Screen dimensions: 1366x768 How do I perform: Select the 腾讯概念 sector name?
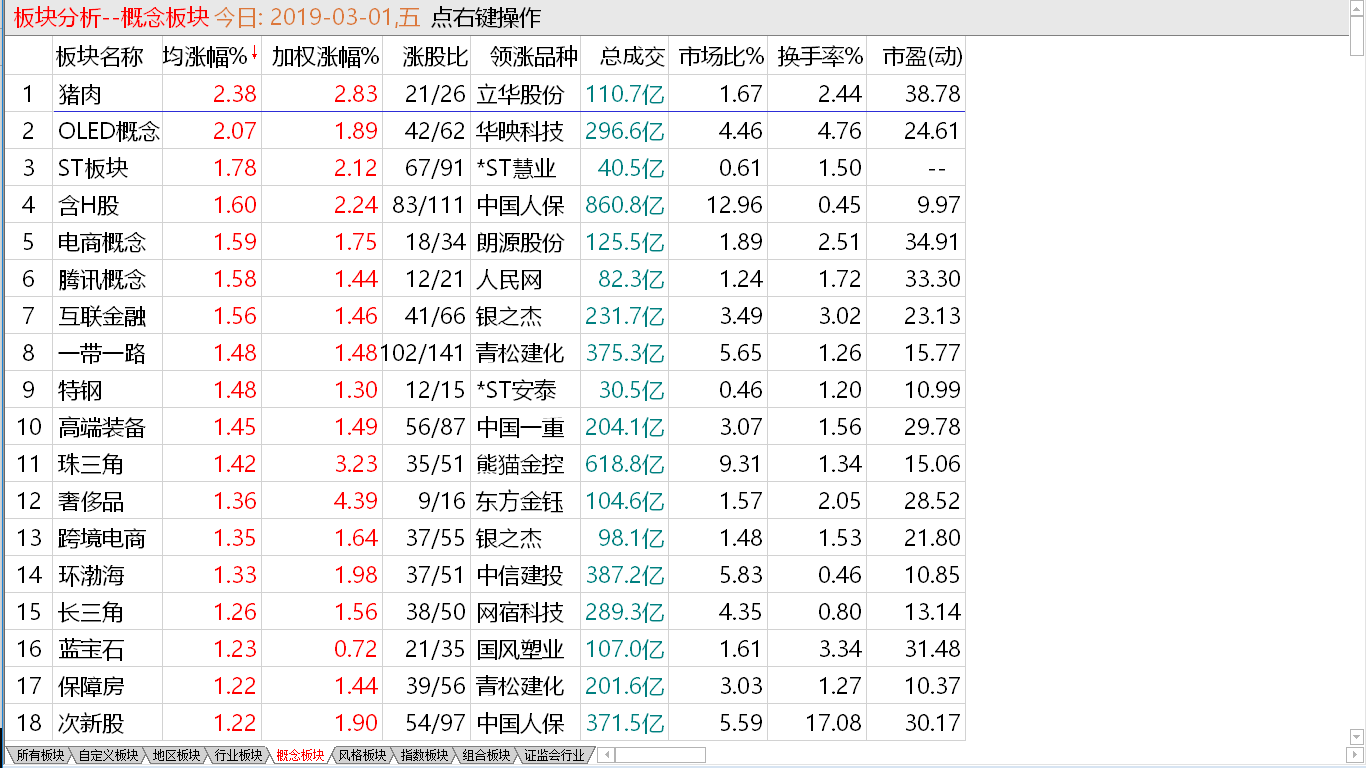point(102,279)
